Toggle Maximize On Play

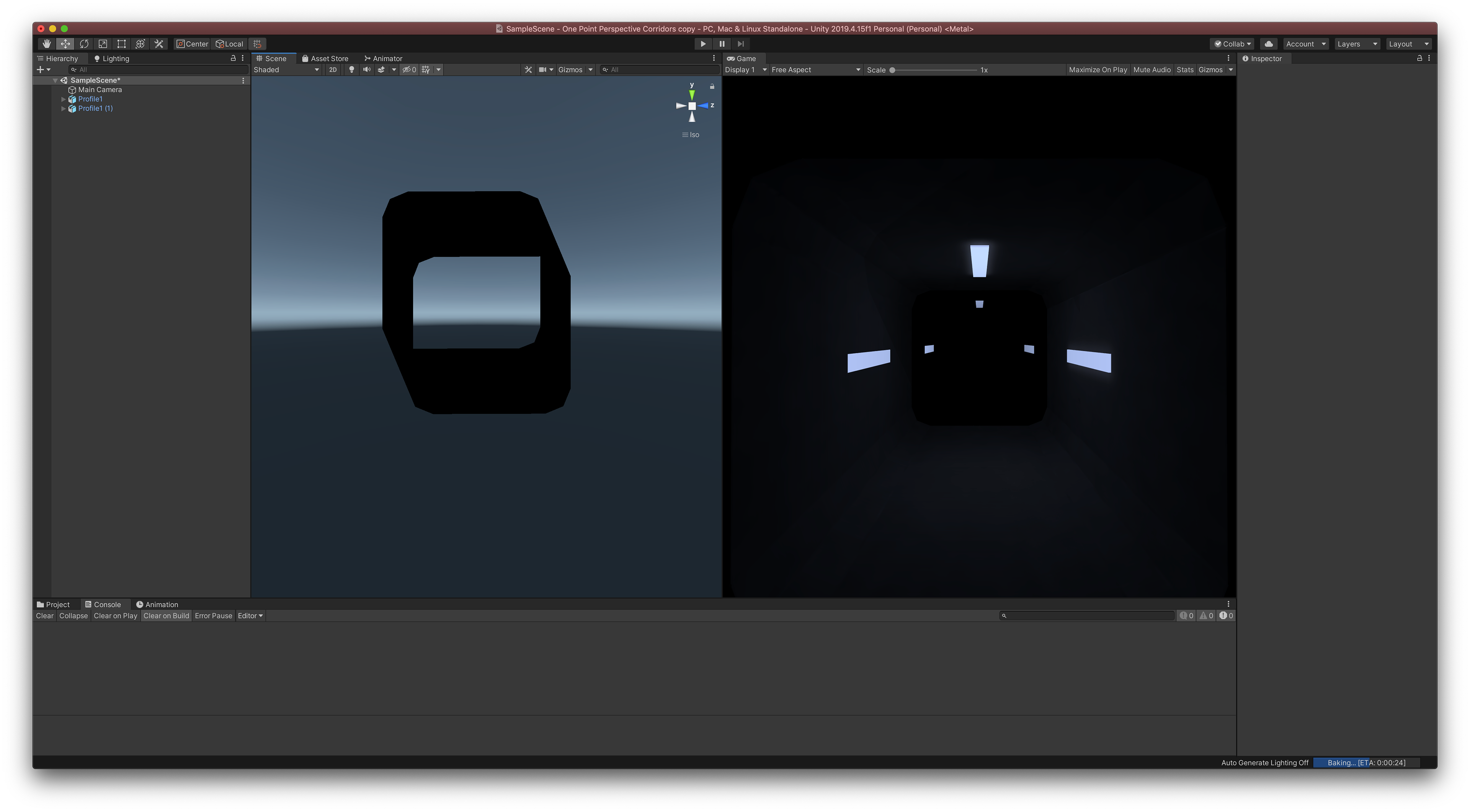coord(1098,70)
